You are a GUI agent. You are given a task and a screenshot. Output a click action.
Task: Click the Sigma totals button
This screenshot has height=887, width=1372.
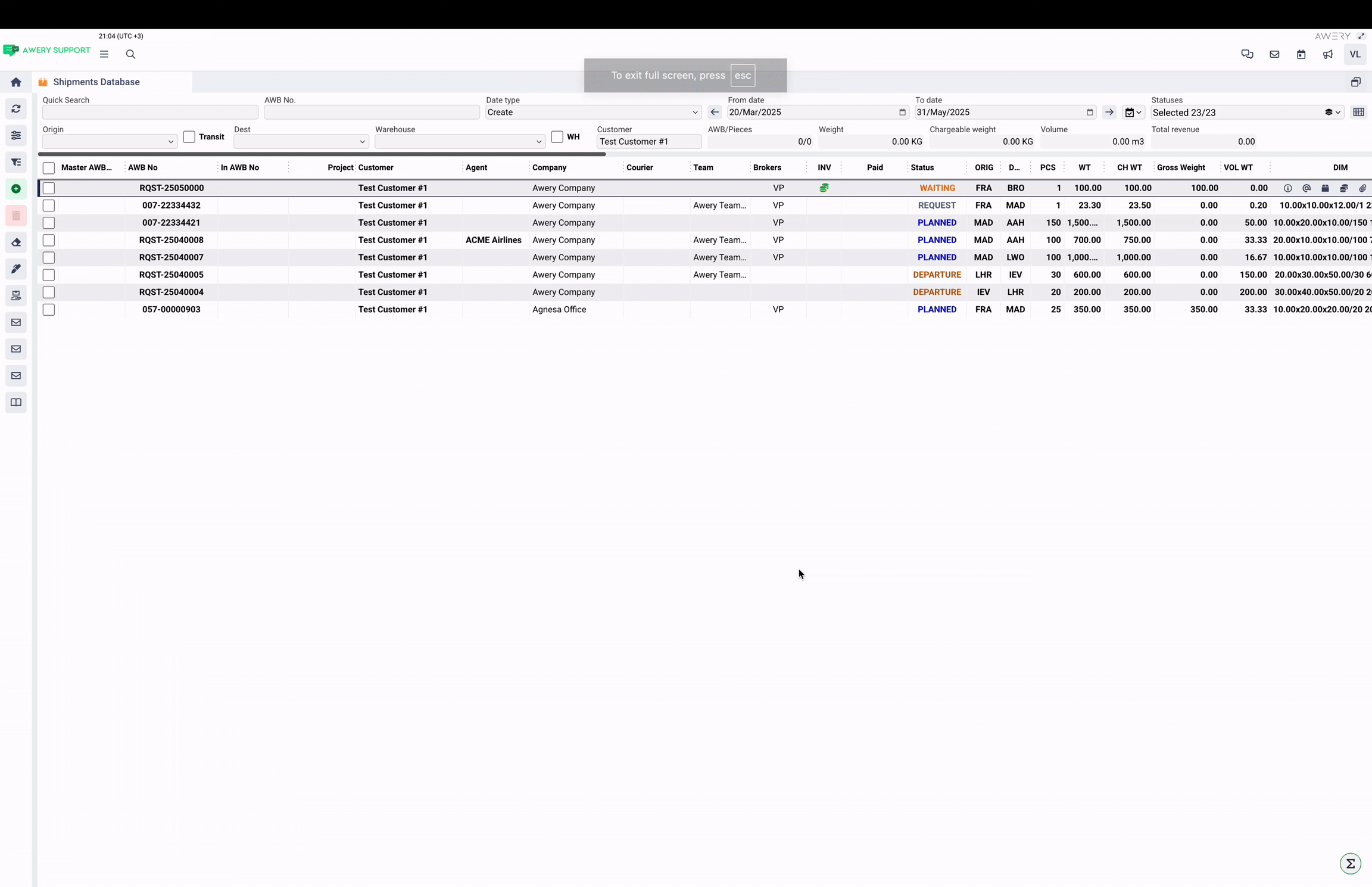pos(1350,863)
